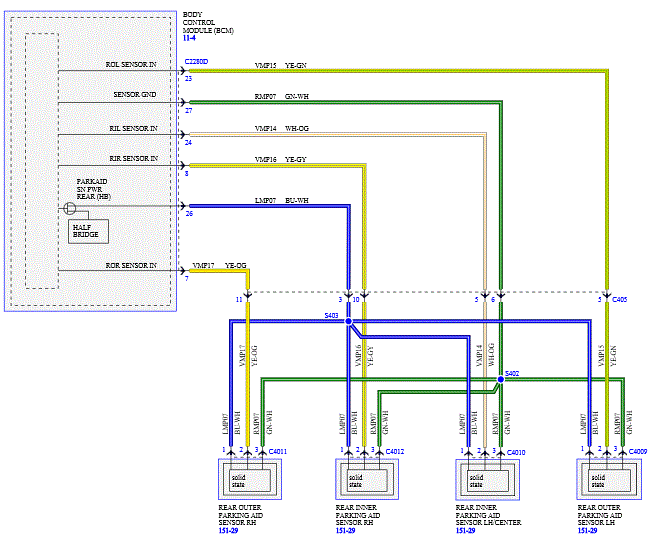Viewport: 657px width, 551px height.
Task: Select REAR INNER PARKING AID SENSOR RH caption
Action: [x=358, y=515]
